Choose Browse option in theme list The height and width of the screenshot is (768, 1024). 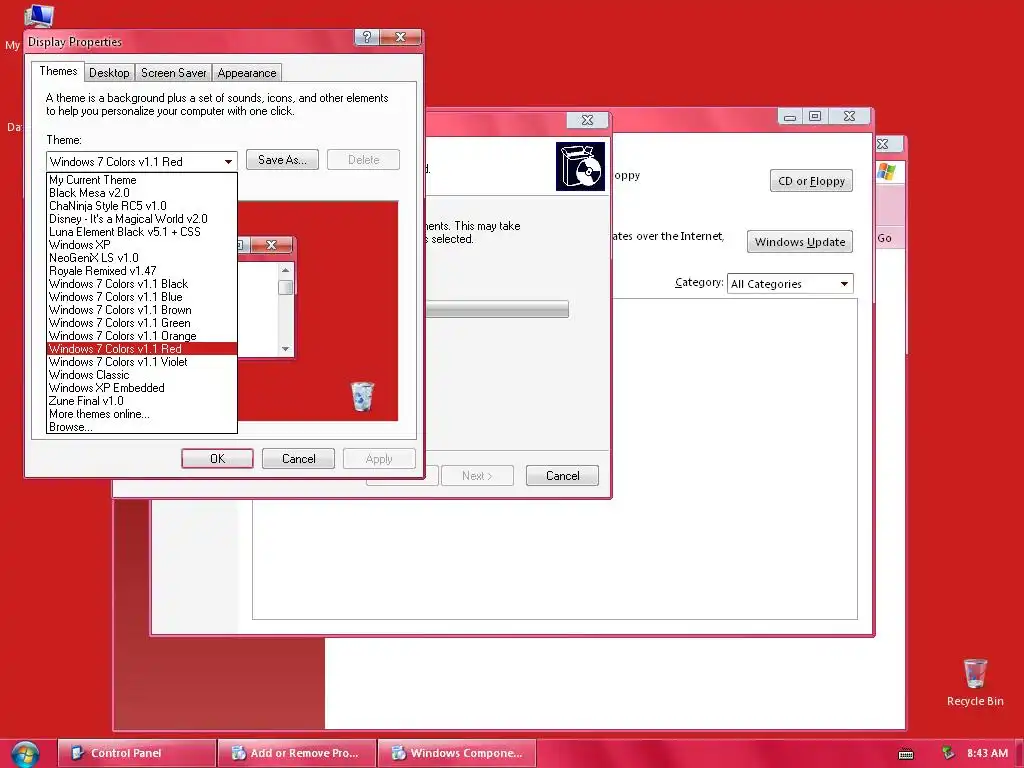pyautogui.click(x=142, y=427)
